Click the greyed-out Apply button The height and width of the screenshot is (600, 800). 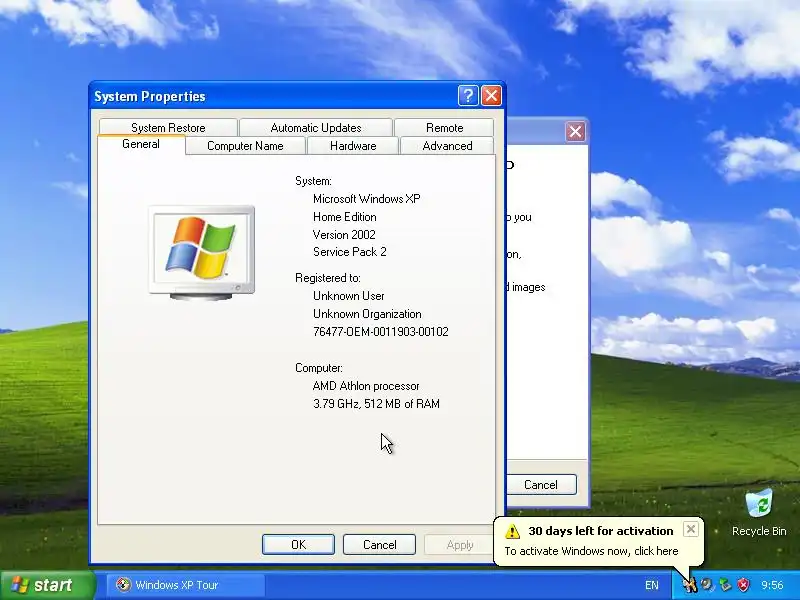460,545
